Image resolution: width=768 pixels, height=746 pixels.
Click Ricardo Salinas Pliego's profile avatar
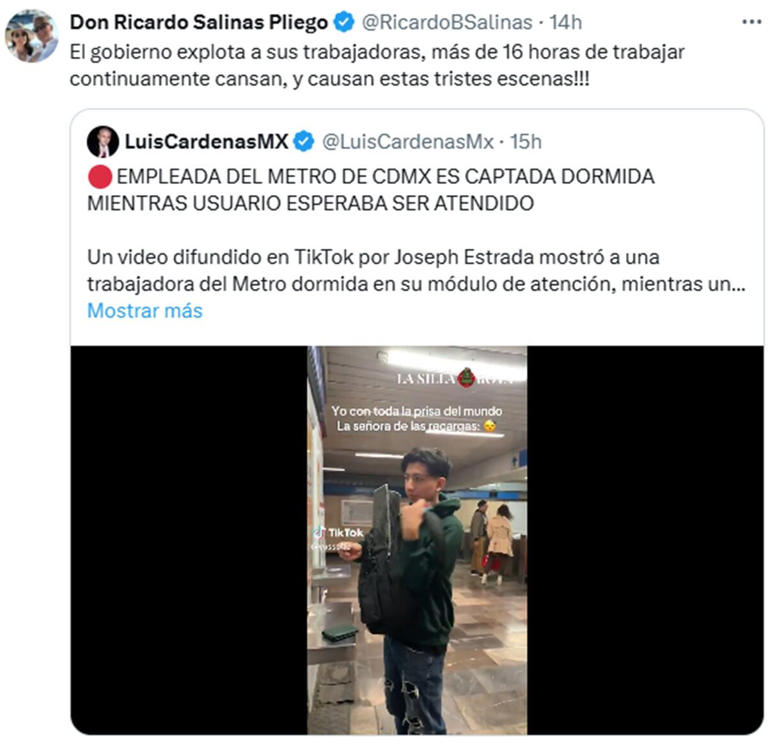[x=32, y=36]
